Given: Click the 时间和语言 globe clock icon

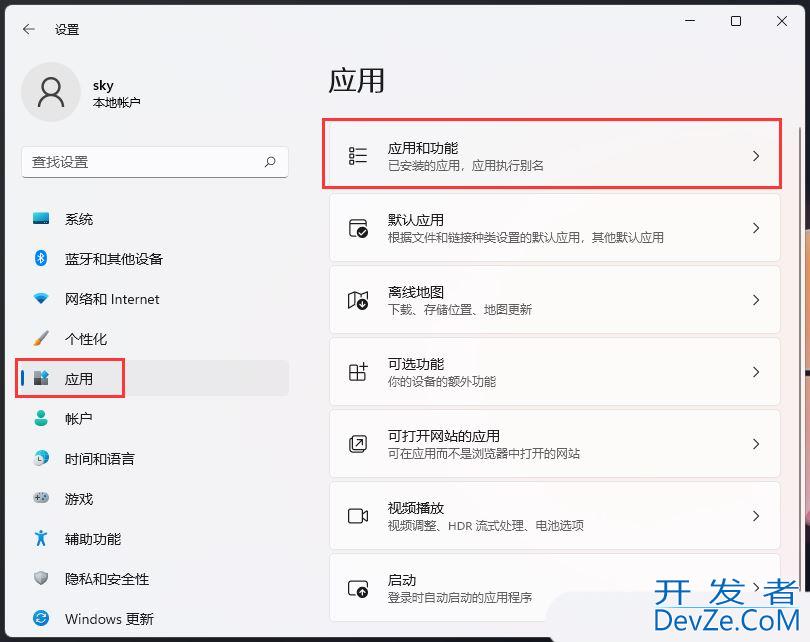Looking at the screenshot, I should pyautogui.click(x=41, y=458).
